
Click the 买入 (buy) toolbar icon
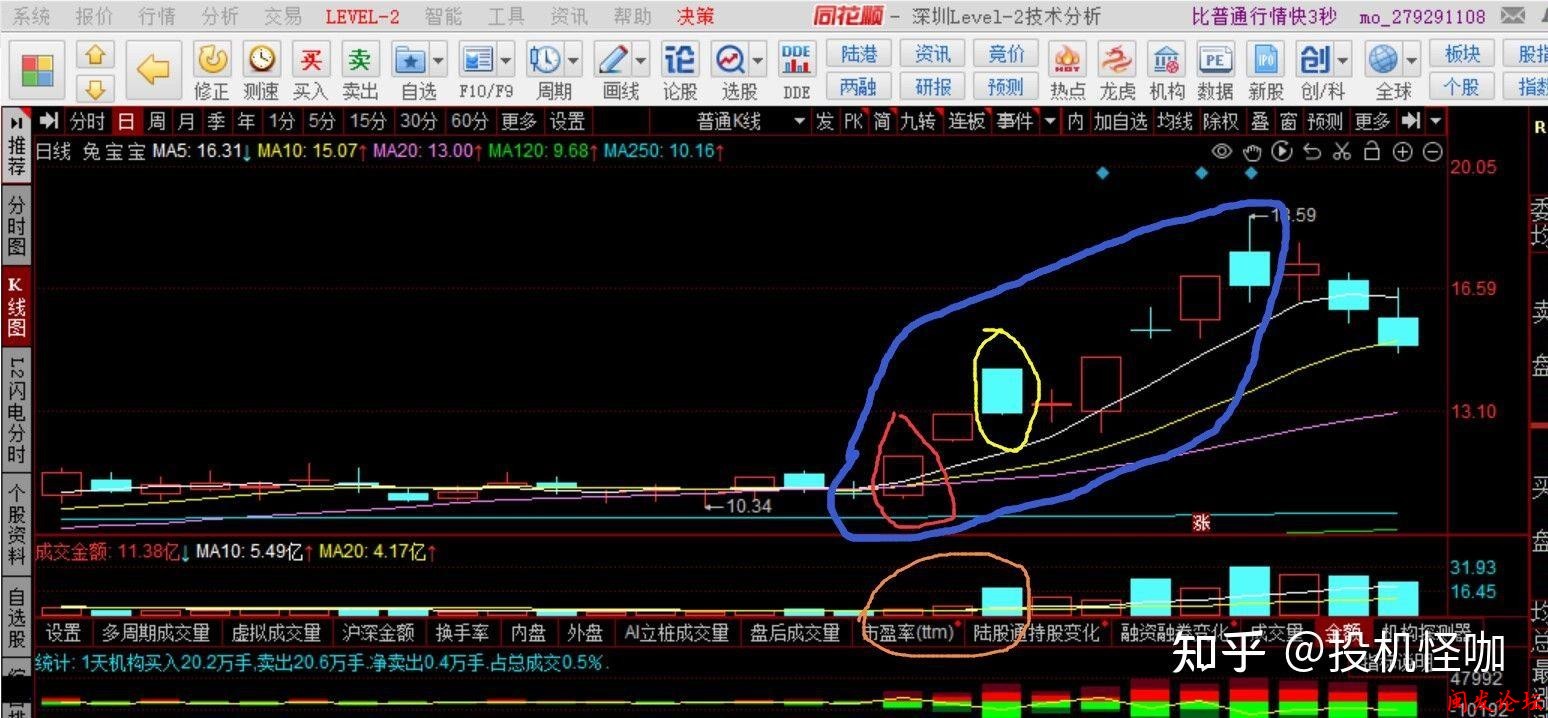point(310,62)
